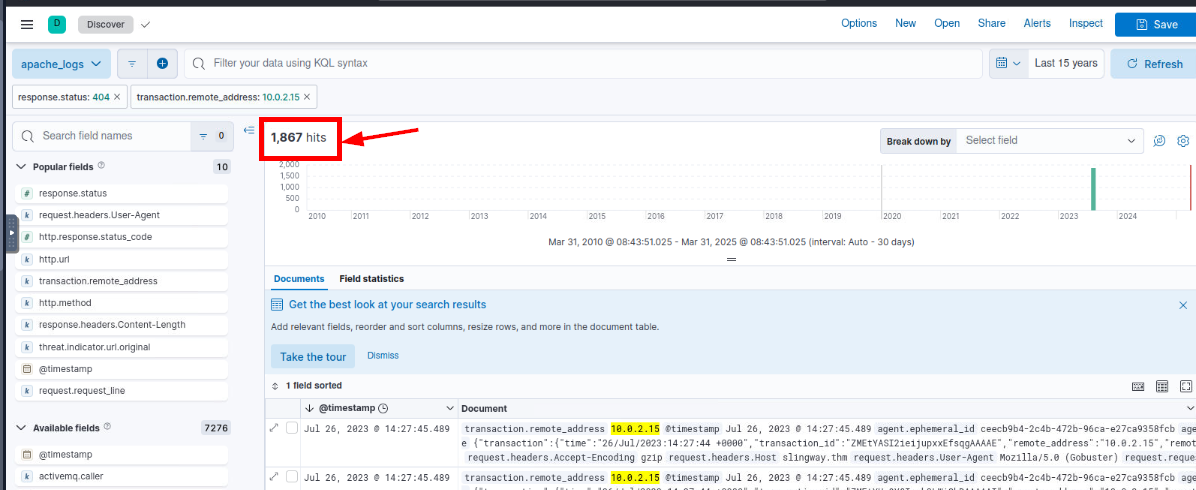Click the edit visualization icon beside gear
The width and height of the screenshot is (1196, 490).
pyautogui.click(x=1159, y=141)
